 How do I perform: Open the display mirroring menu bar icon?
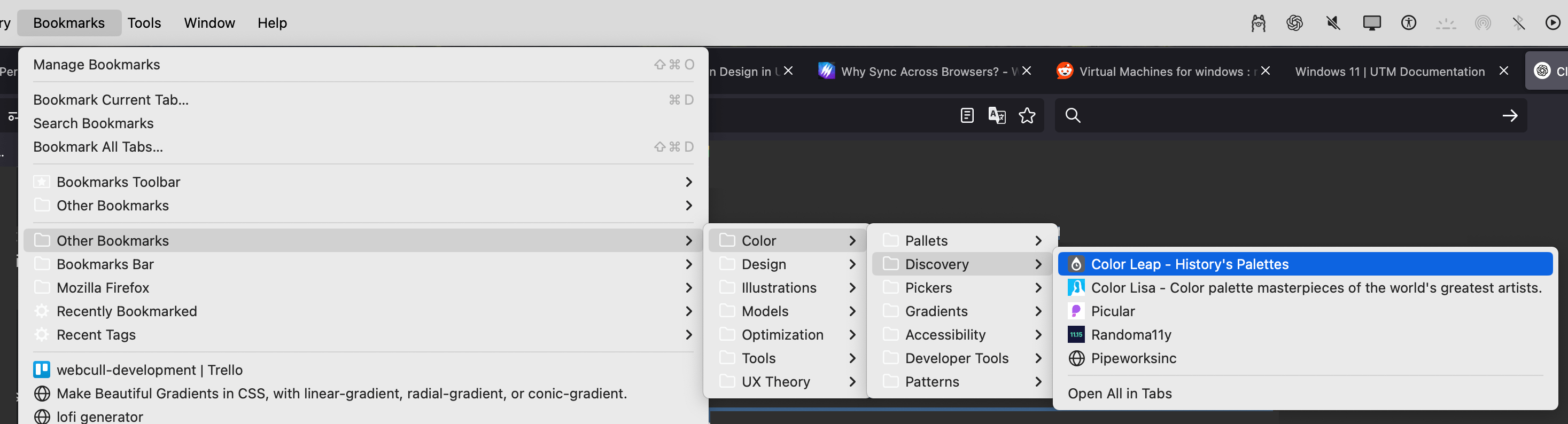1372,23
